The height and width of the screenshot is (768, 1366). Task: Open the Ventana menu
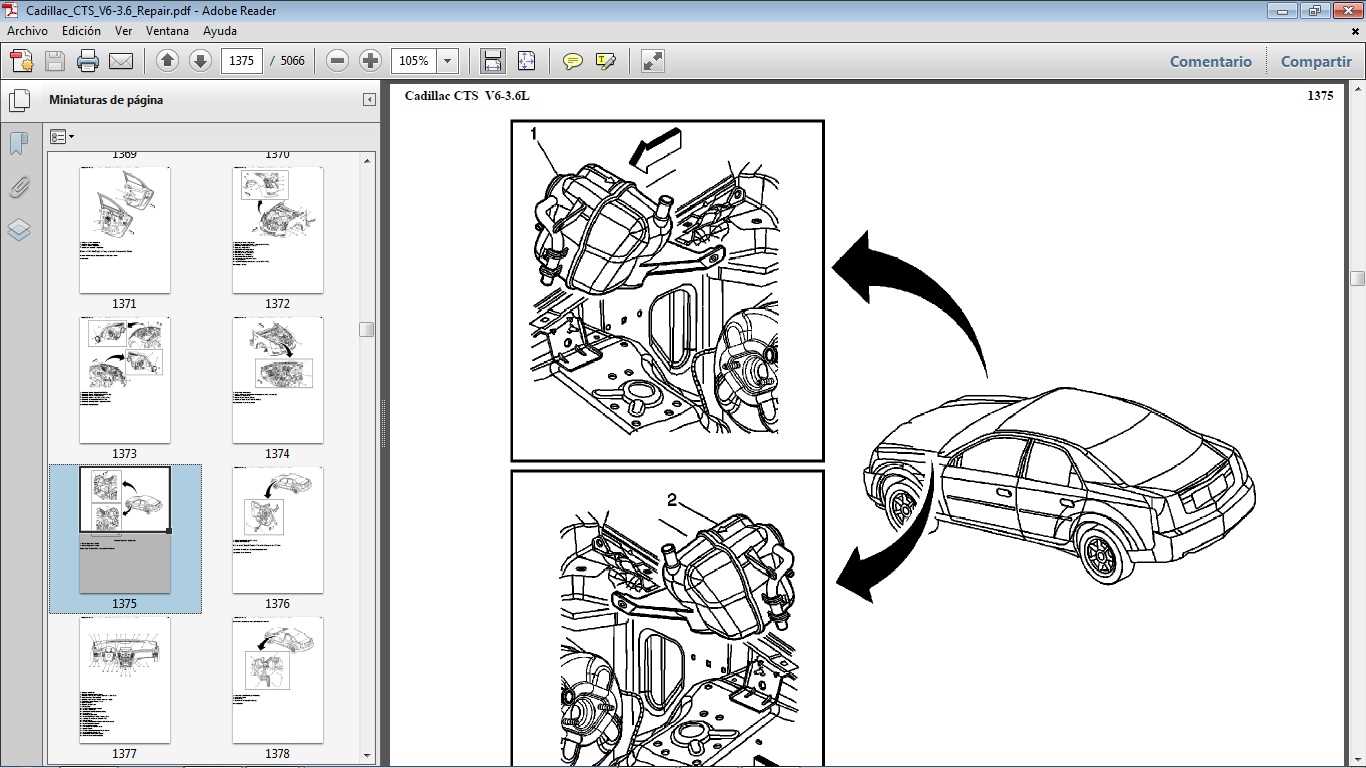pos(167,31)
